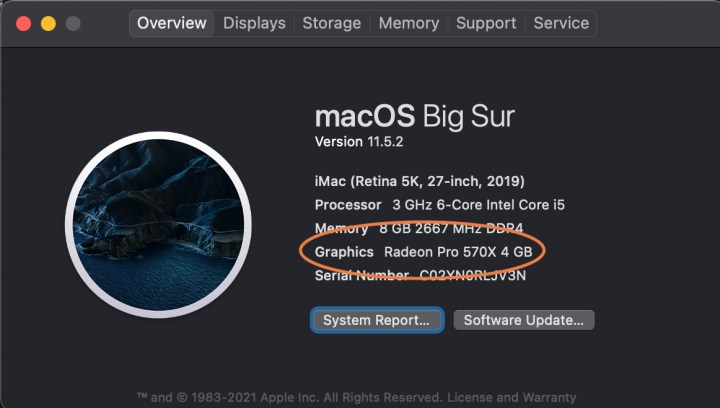Screen dimensions: 720x408
Task: Select the Storage tab
Action: (x=331, y=23)
